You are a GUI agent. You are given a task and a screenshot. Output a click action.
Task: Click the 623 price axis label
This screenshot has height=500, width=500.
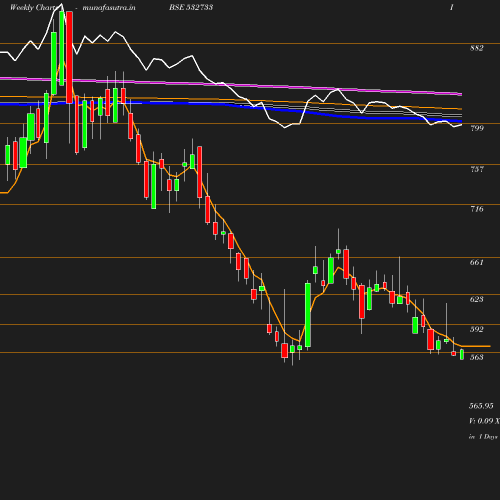[x=477, y=299]
